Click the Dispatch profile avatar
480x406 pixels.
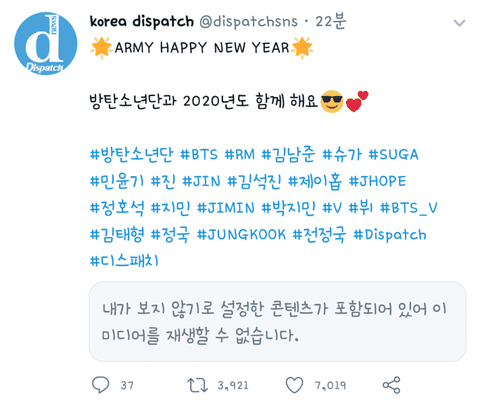pyautogui.click(x=46, y=43)
